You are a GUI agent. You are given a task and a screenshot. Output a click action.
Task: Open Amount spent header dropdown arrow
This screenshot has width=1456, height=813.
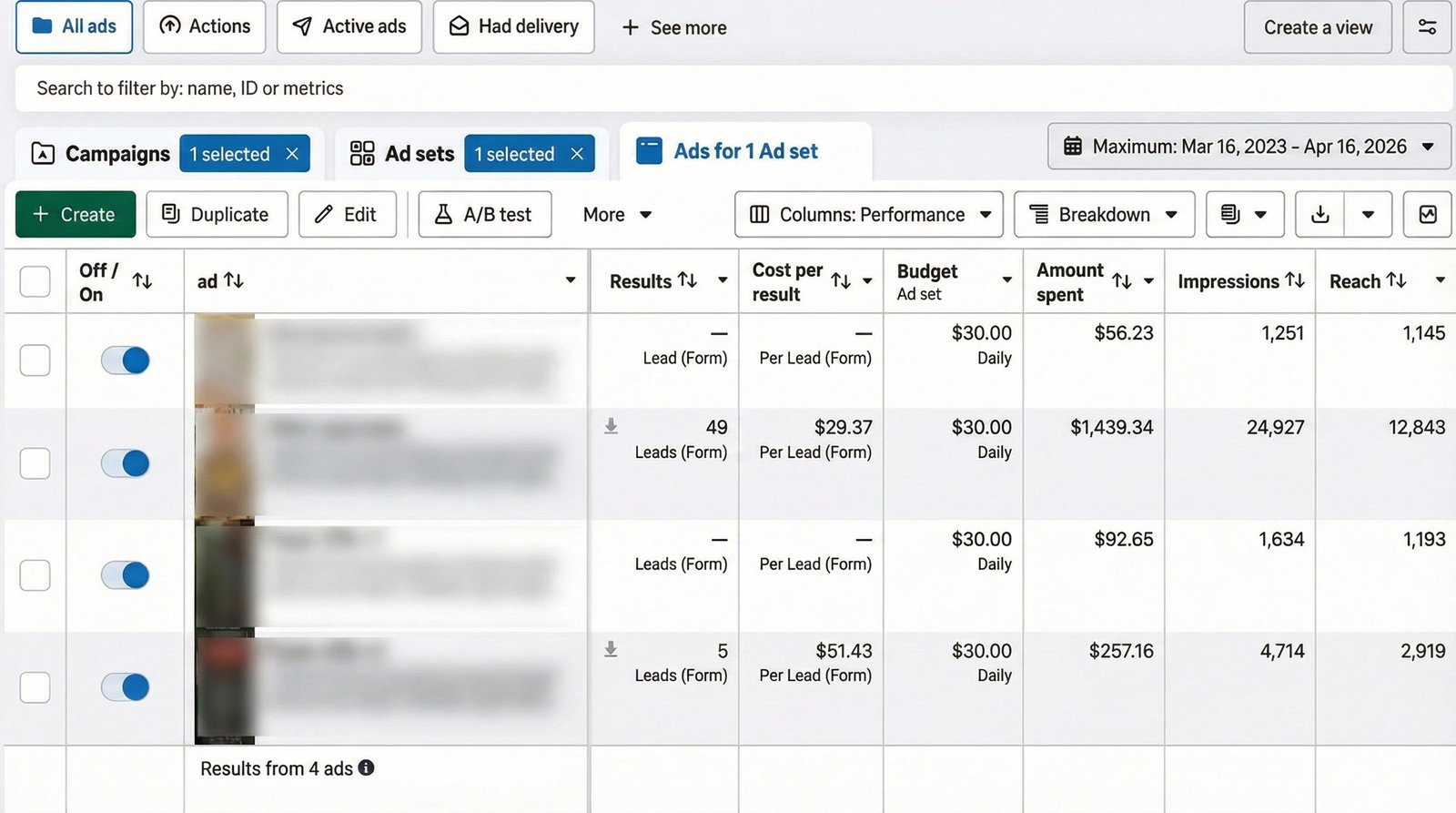tap(1148, 281)
